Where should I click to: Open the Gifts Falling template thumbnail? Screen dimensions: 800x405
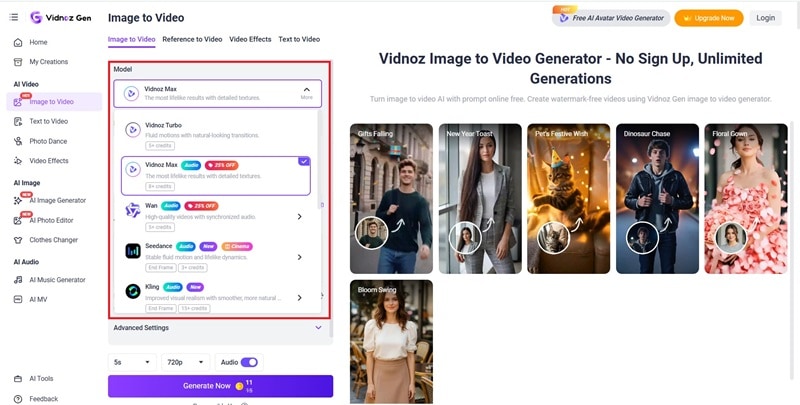[391, 198]
